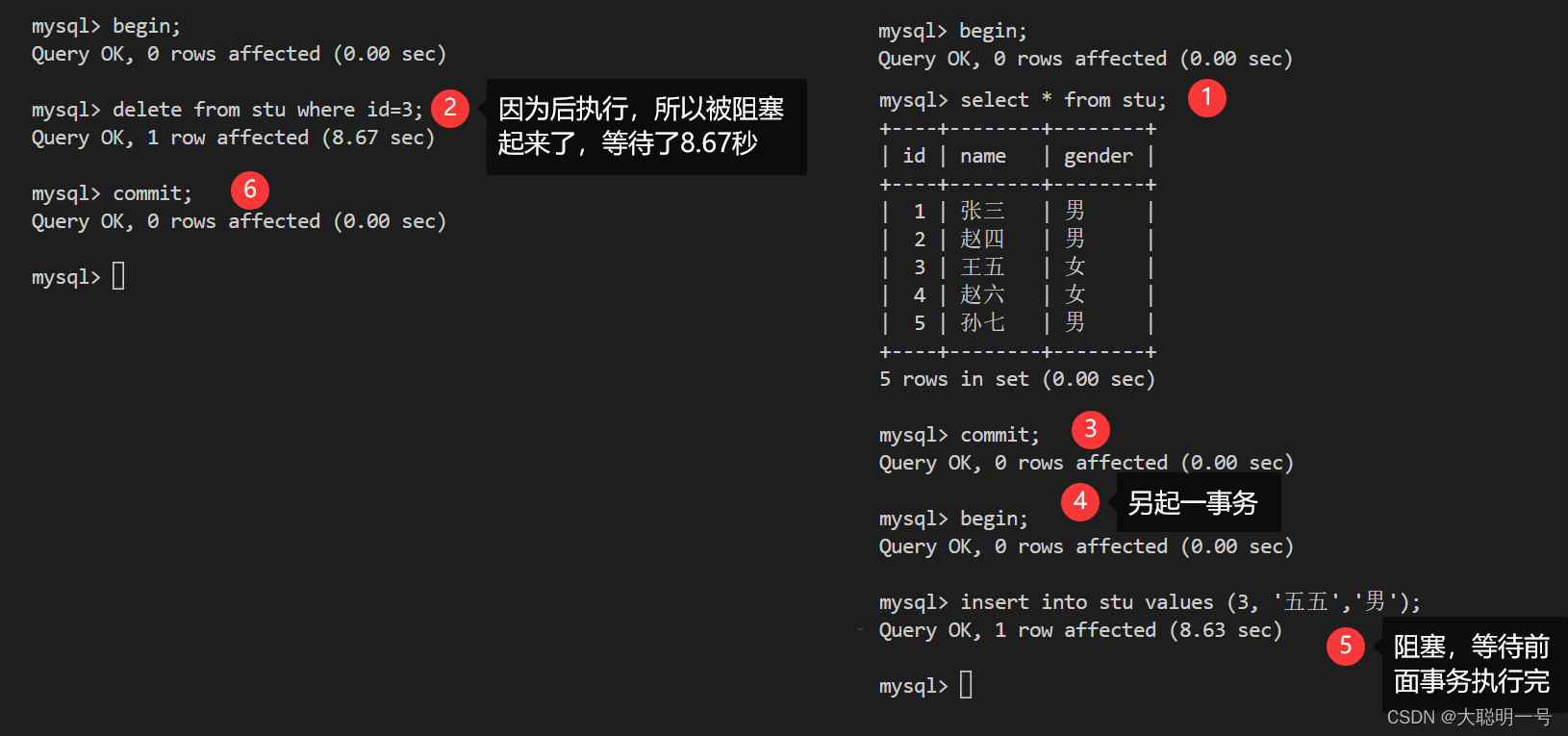Click the 'id' column header
1568x736 pixels.
(914, 156)
